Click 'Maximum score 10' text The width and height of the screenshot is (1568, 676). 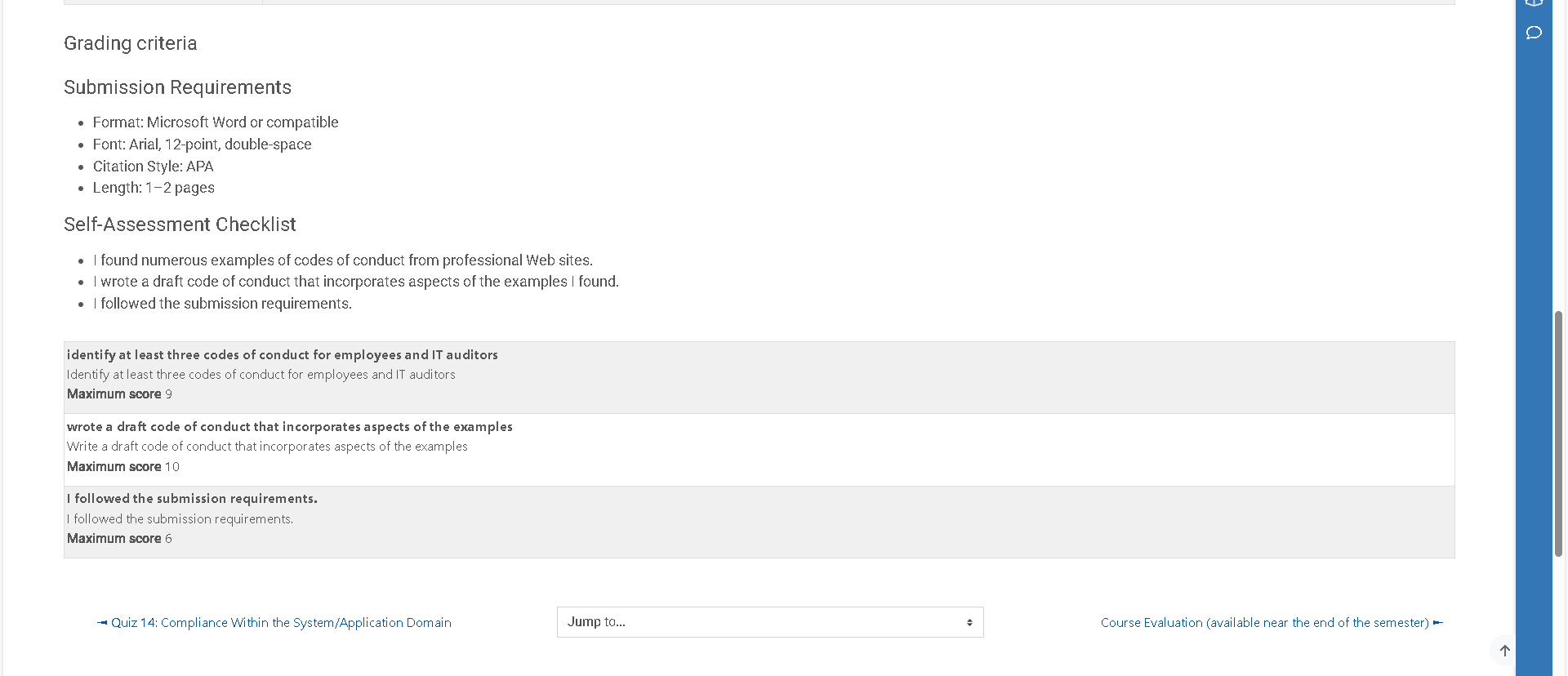click(123, 467)
